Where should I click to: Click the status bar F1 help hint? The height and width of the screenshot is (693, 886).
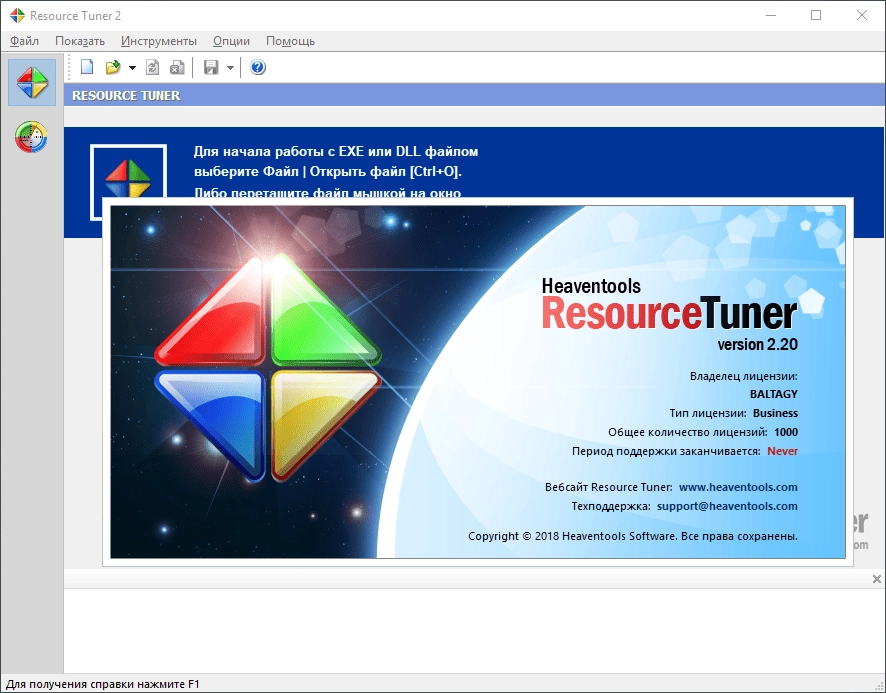[102, 684]
